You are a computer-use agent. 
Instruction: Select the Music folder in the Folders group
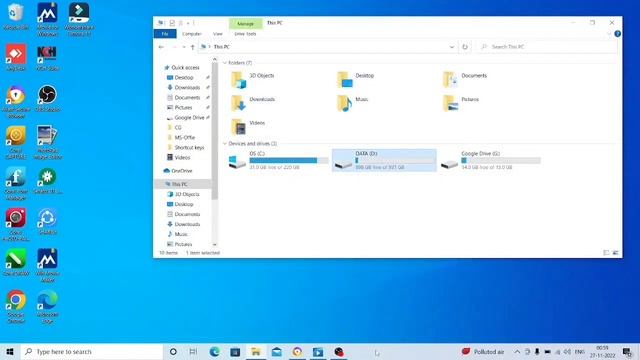click(x=352, y=103)
